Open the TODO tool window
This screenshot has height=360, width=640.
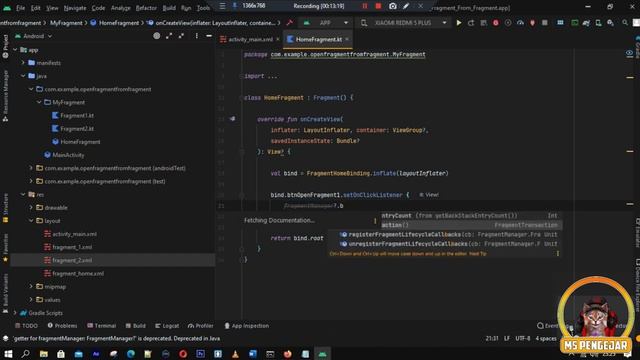click(26, 326)
